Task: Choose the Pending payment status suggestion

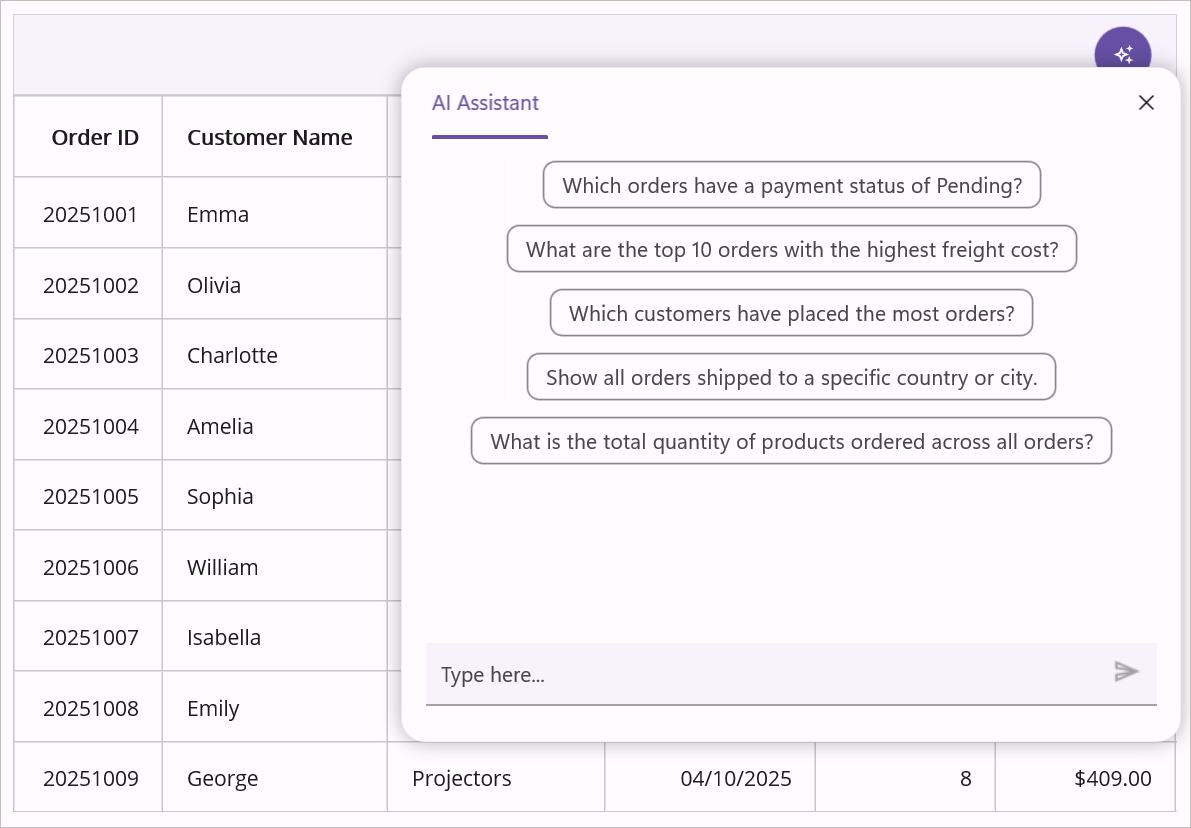Action: point(792,185)
